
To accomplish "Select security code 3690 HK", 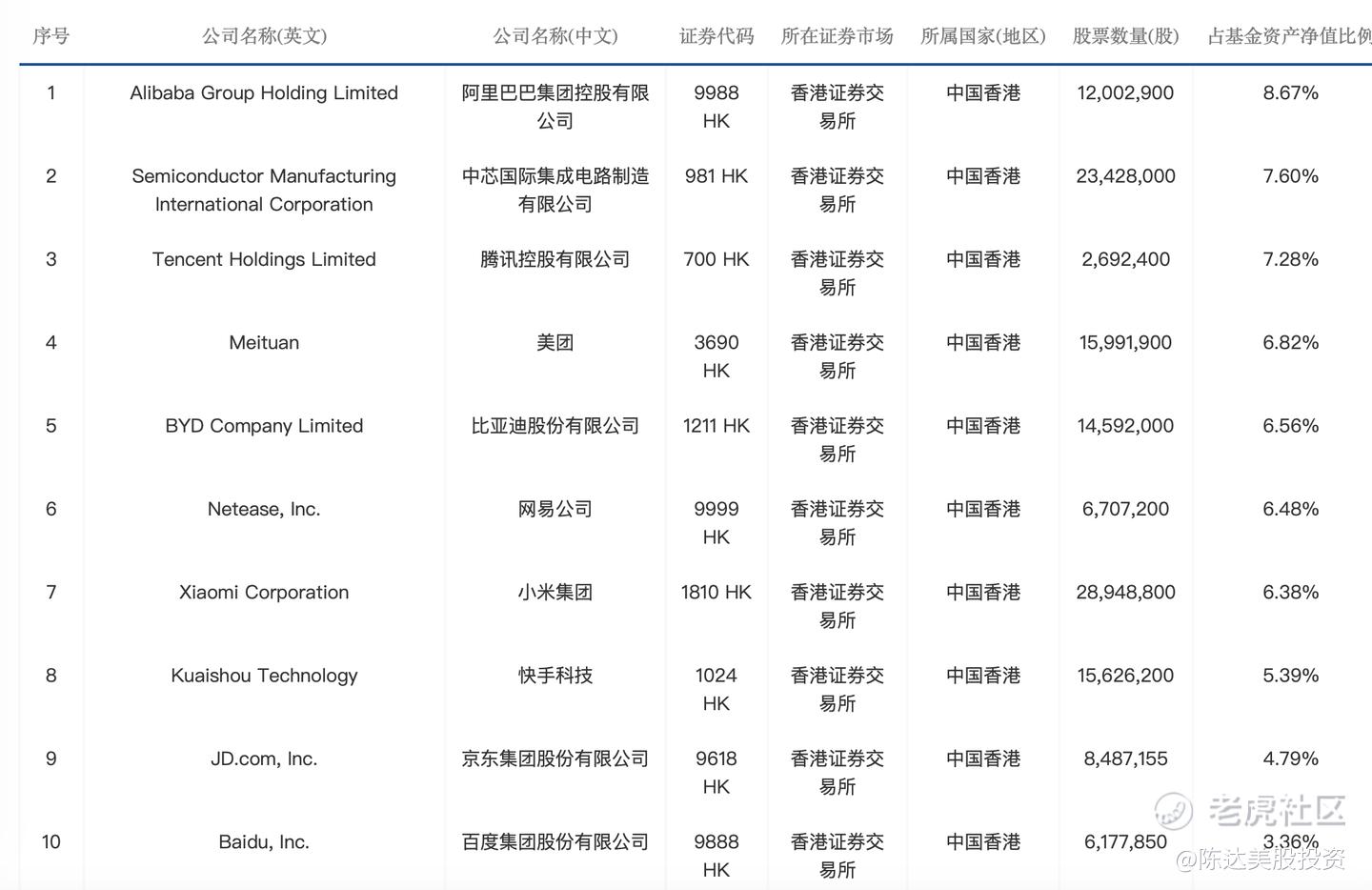I will pyautogui.click(x=716, y=356).
